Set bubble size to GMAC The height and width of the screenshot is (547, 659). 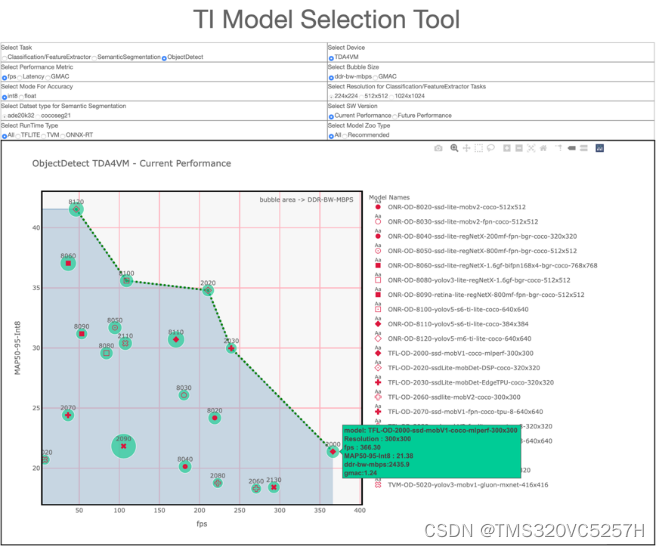(x=375, y=78)
